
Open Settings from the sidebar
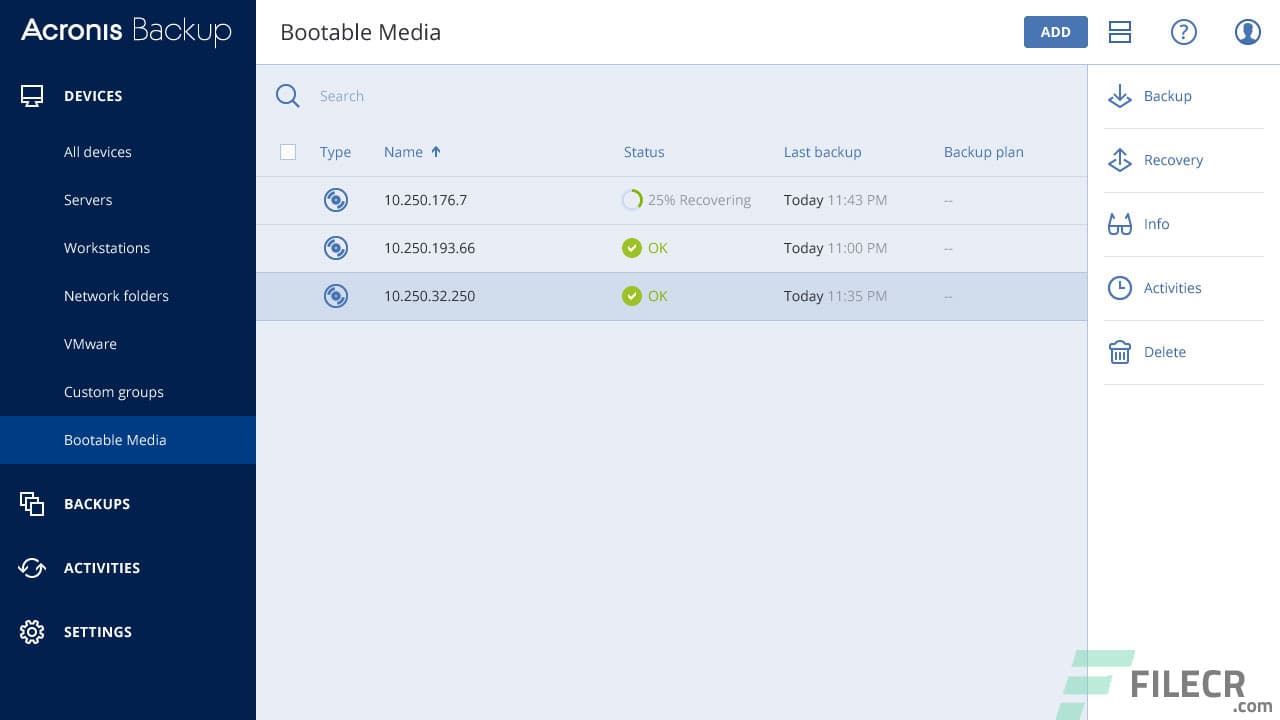97,632
